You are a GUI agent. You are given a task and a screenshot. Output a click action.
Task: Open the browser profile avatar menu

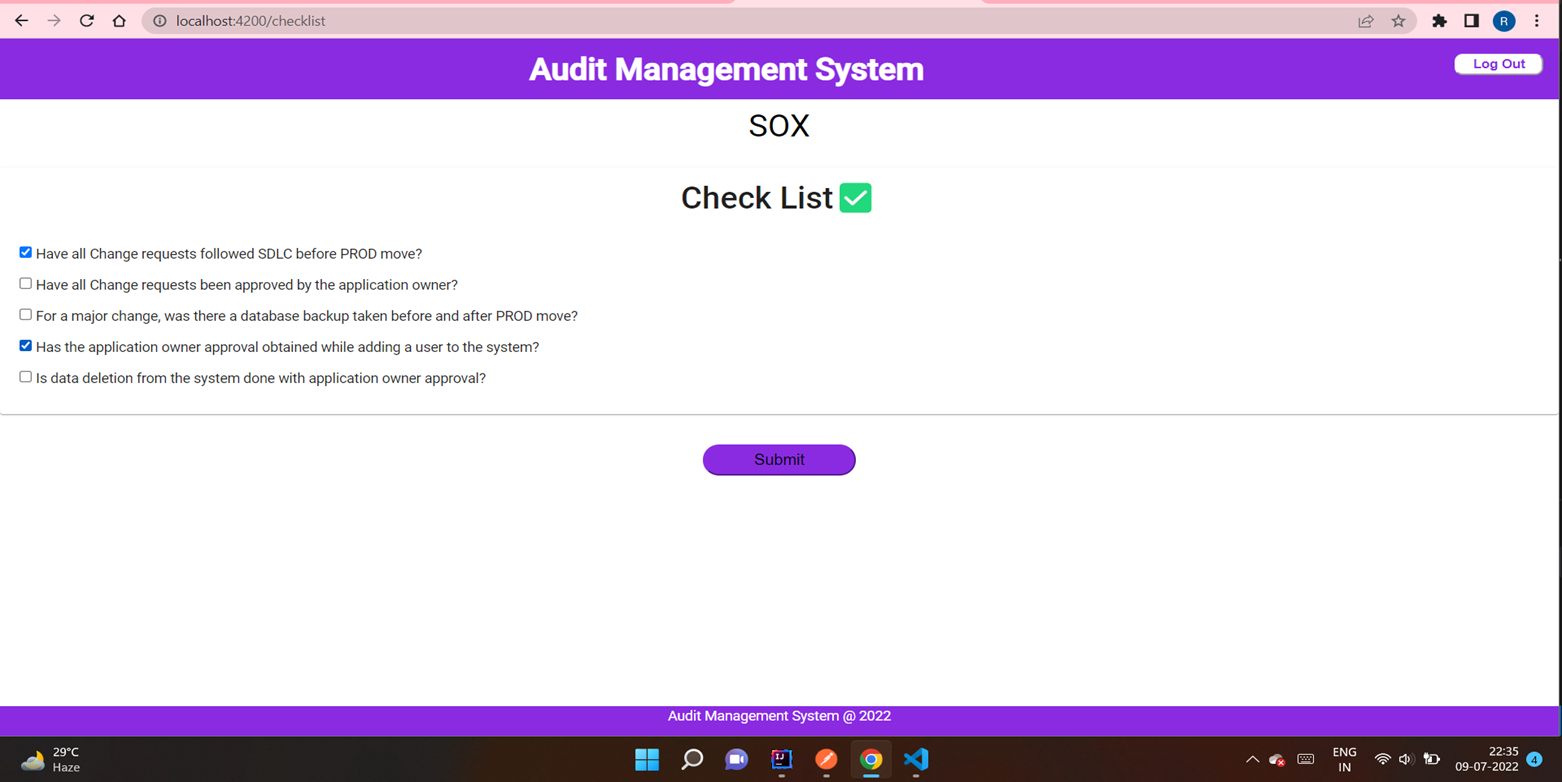[1504, 20]
